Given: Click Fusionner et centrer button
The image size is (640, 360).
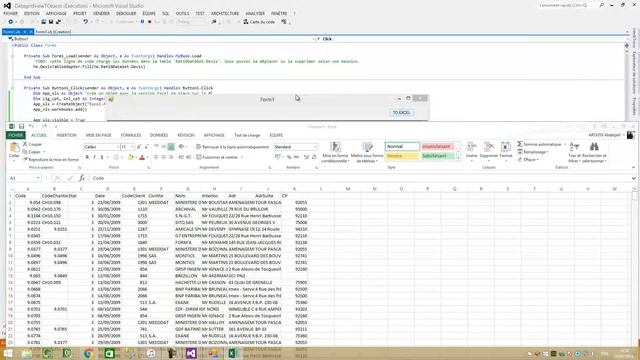Looking at the screenshot, I should tap(217, 157).
